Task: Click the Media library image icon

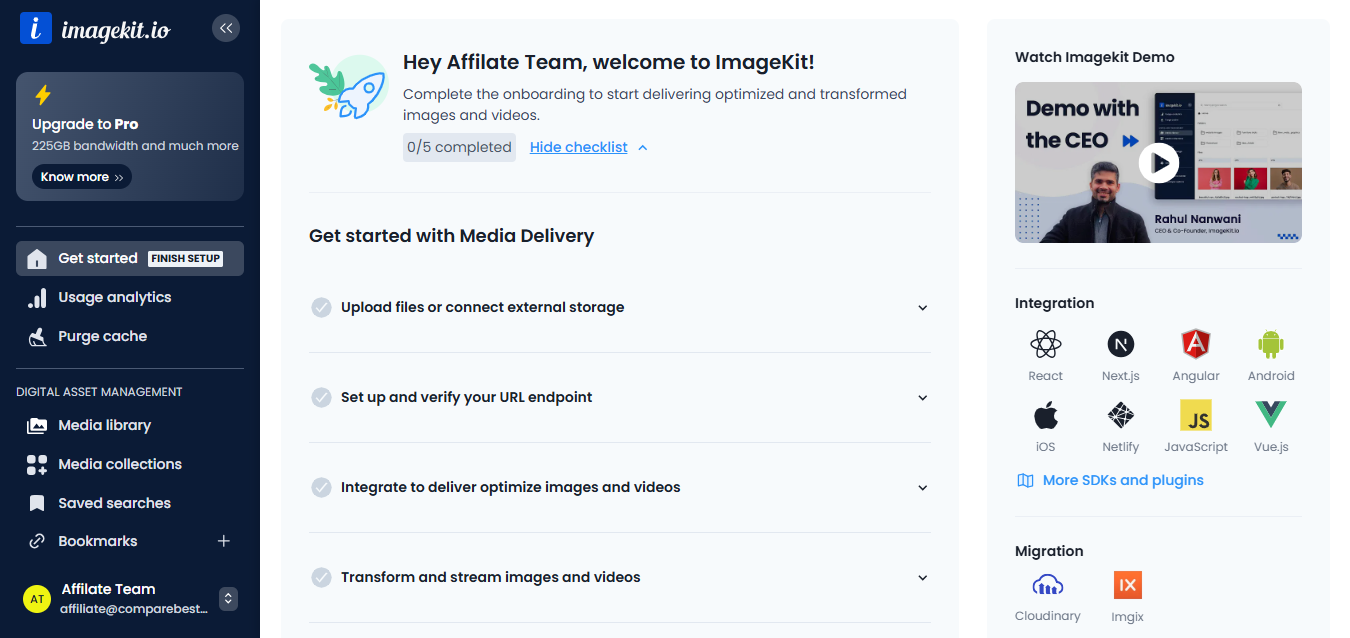Action: tap(37, 425)
